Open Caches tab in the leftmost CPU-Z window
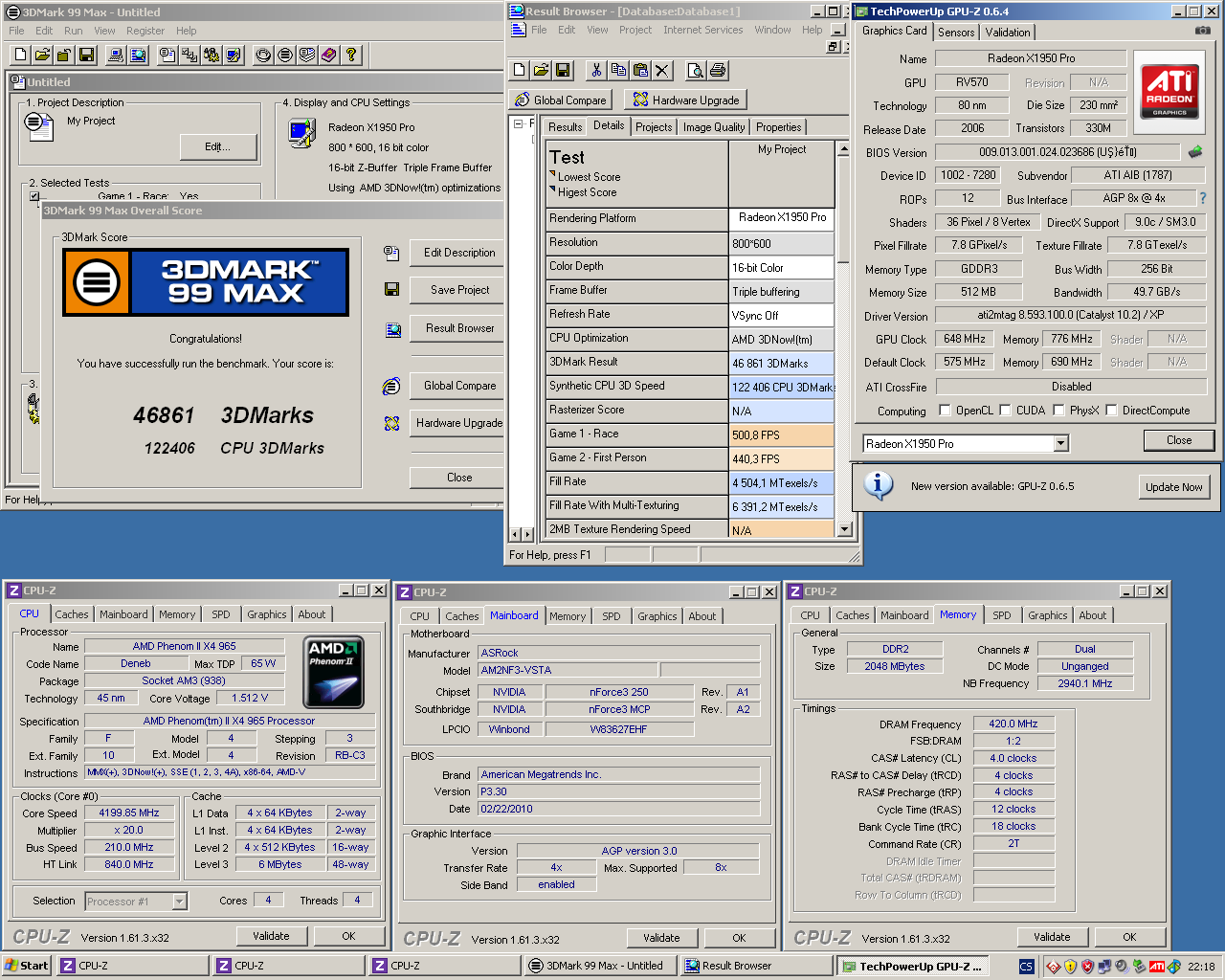The width and height of the screenshot is (1225, 980). pos(71,614)
